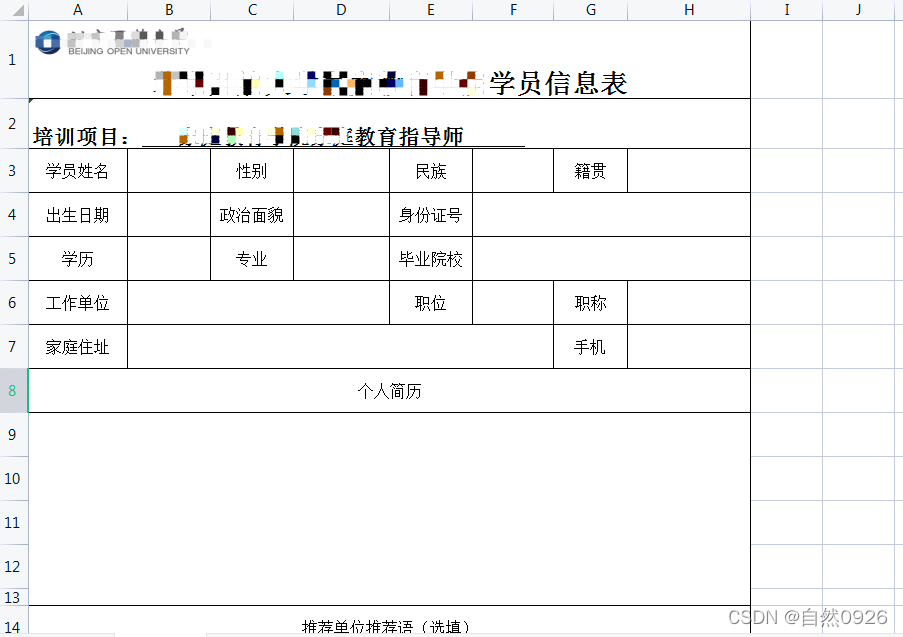Click the empty cell next to 手机
903x637 pixels.
pos(689,346)
